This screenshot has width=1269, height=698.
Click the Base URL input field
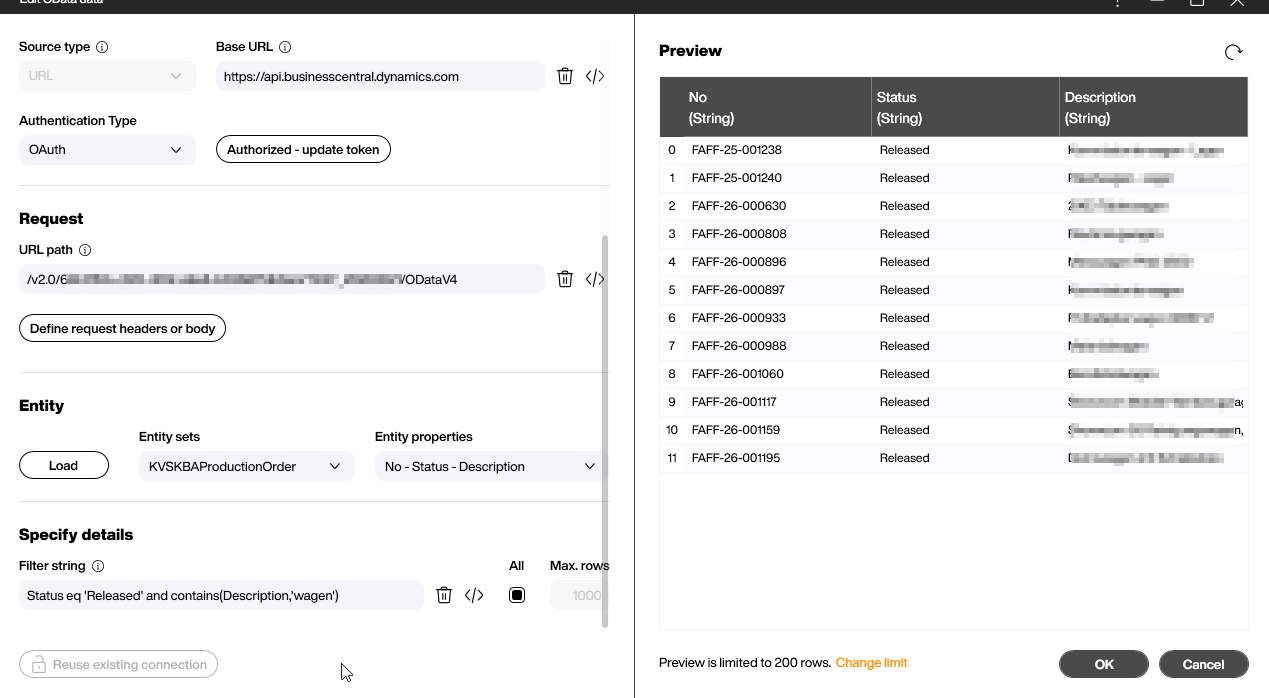pos(380,76)
